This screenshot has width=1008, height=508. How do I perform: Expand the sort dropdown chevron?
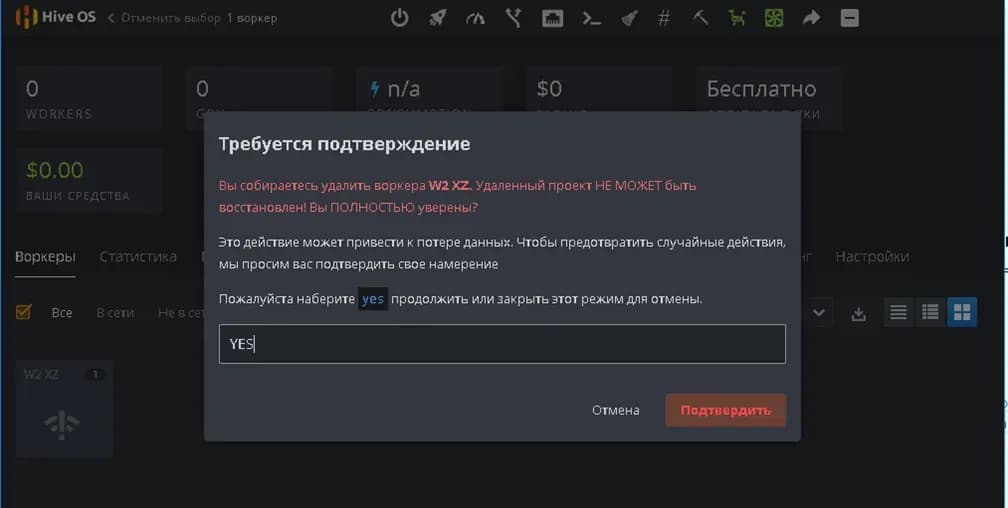[818, 313]
